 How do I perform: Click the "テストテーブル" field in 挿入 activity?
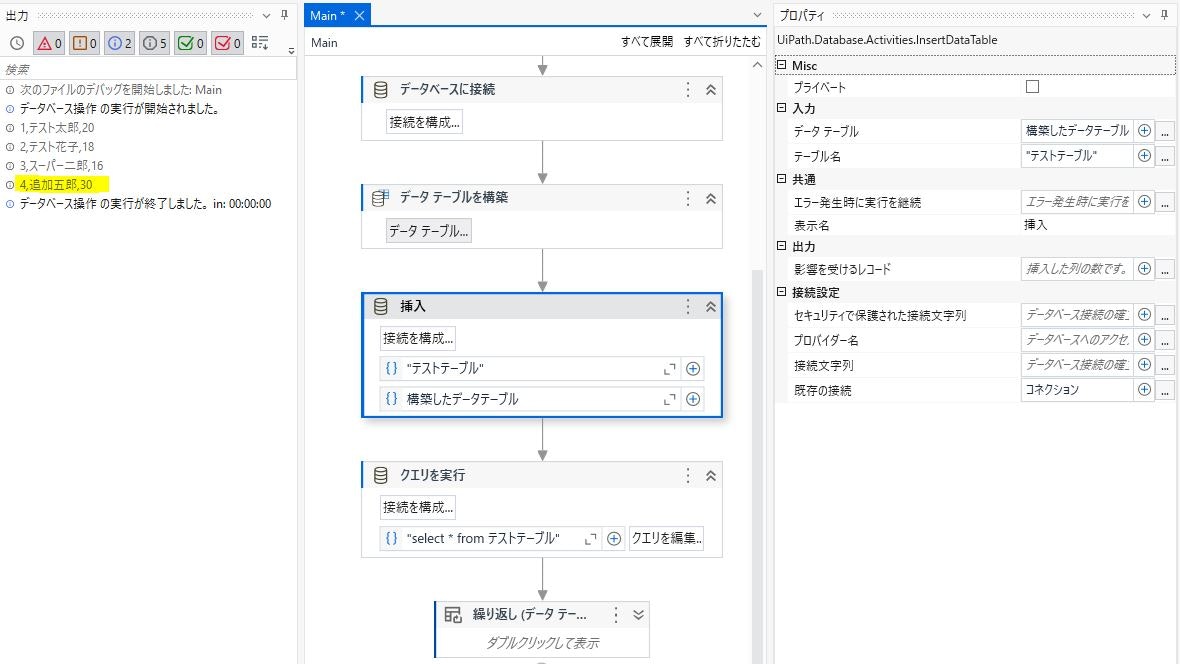(529, 368)
